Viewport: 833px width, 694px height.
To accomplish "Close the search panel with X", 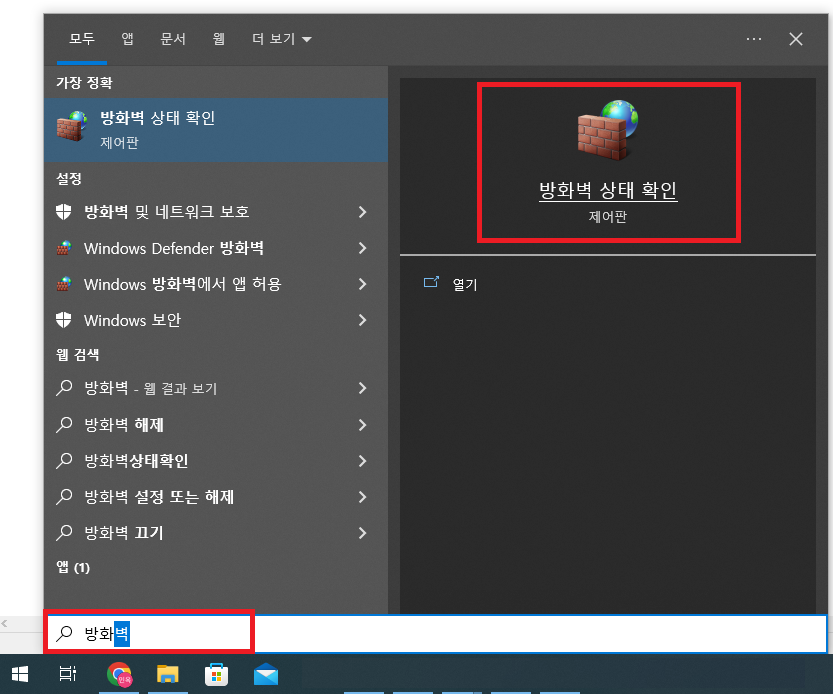I will [796, 39].
